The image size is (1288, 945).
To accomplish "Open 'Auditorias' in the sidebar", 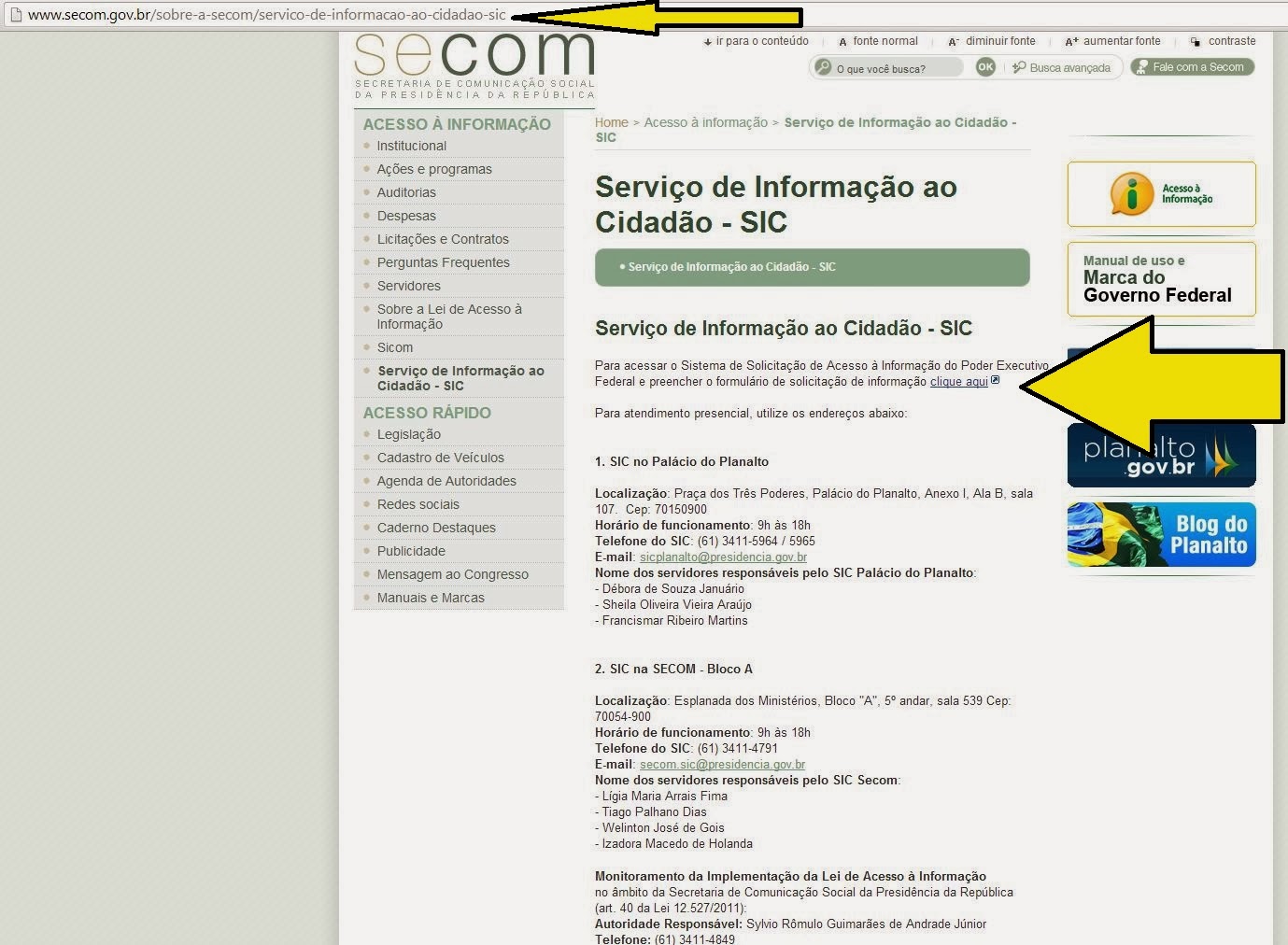I will pos(406,192).
